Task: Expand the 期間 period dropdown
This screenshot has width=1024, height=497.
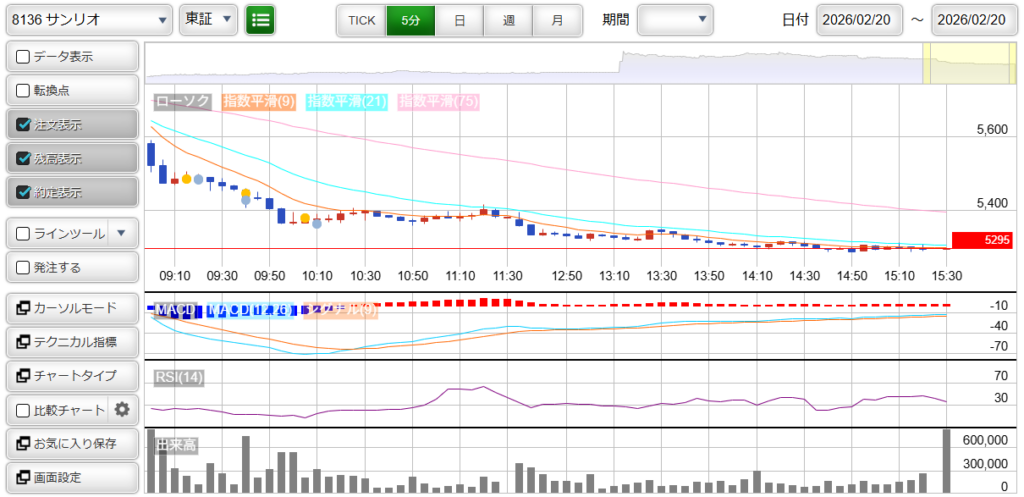Action: [675, 19]
